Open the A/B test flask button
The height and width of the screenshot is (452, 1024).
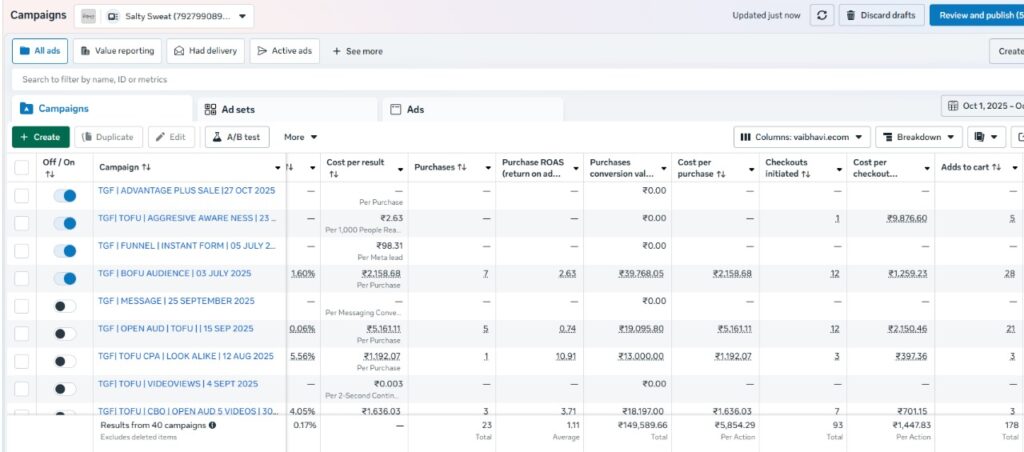(236, 137)
